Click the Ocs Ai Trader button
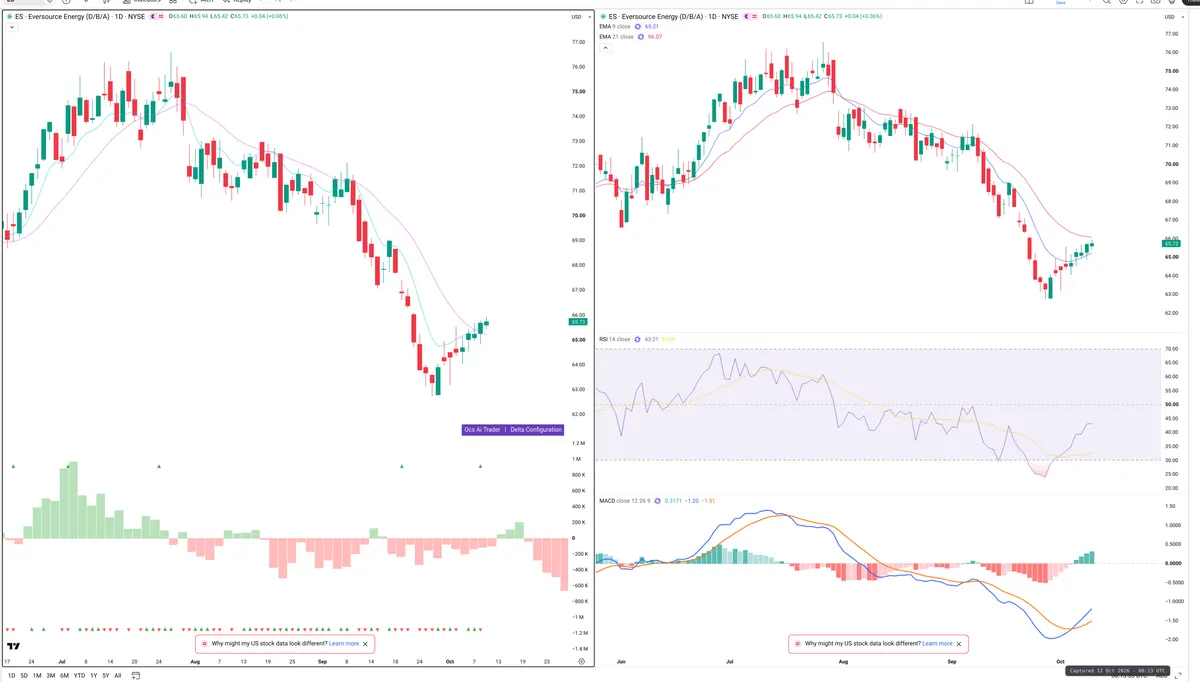Image resolution: width=1200 pixels, height=682 pixels. click(x=482, y=430)
